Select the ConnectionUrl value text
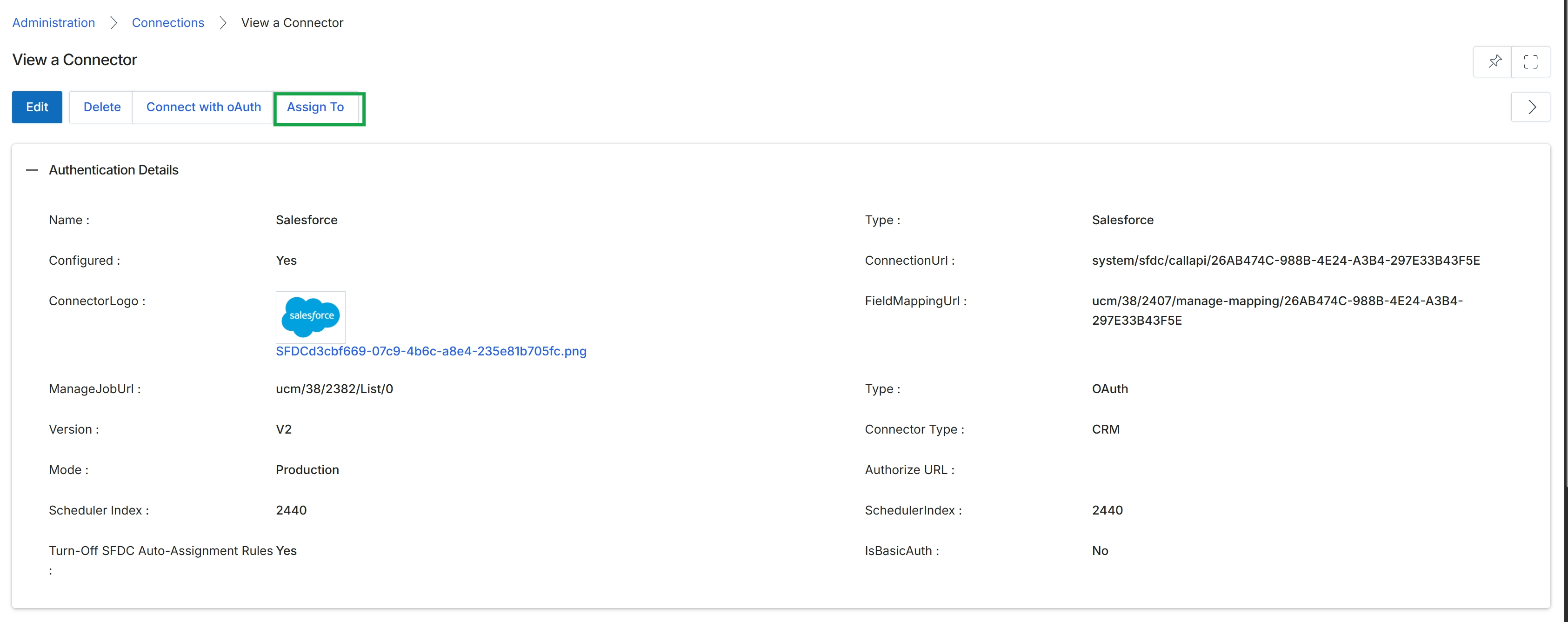 click(1286, 261)
